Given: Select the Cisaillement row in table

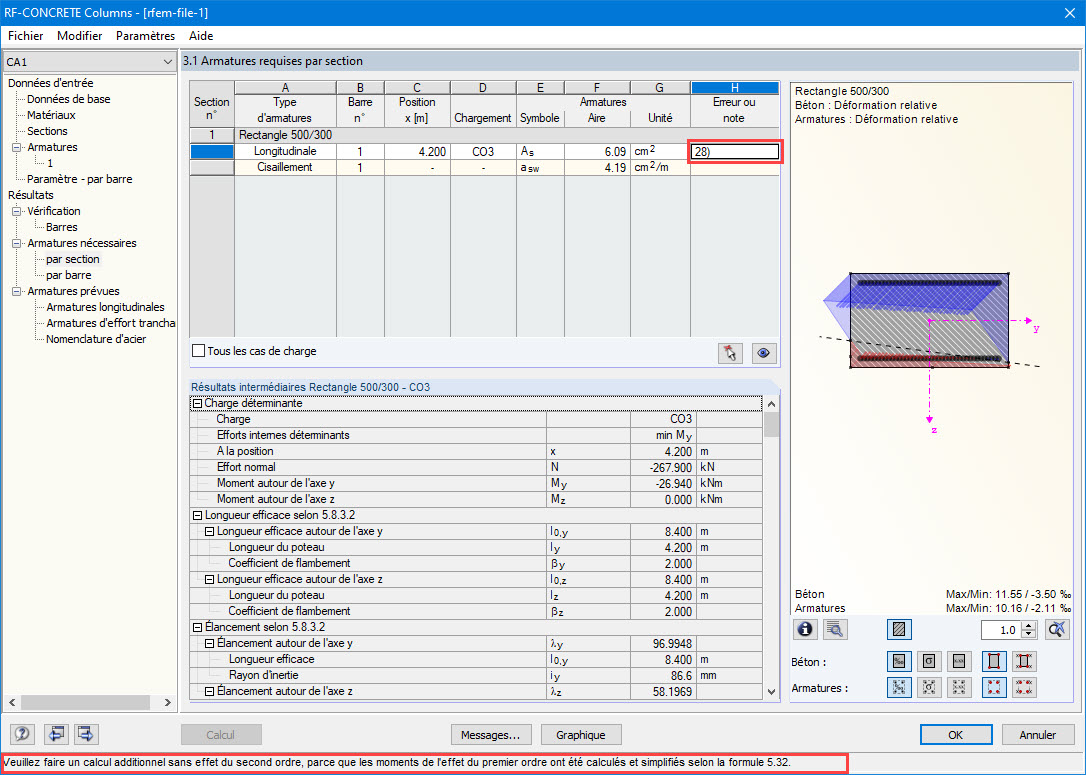Looking at the screenshot, I should [x=484, y=168].
